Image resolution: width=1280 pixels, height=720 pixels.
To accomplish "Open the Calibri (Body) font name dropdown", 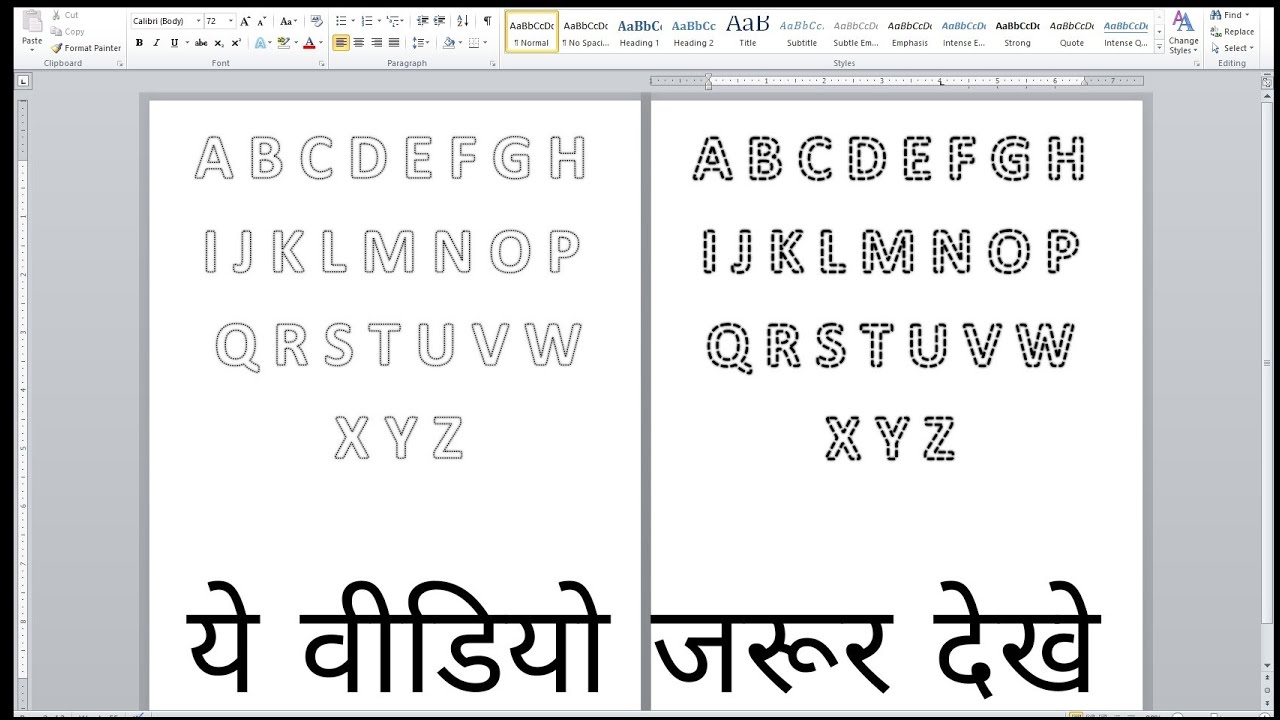I will click(198, 21).
